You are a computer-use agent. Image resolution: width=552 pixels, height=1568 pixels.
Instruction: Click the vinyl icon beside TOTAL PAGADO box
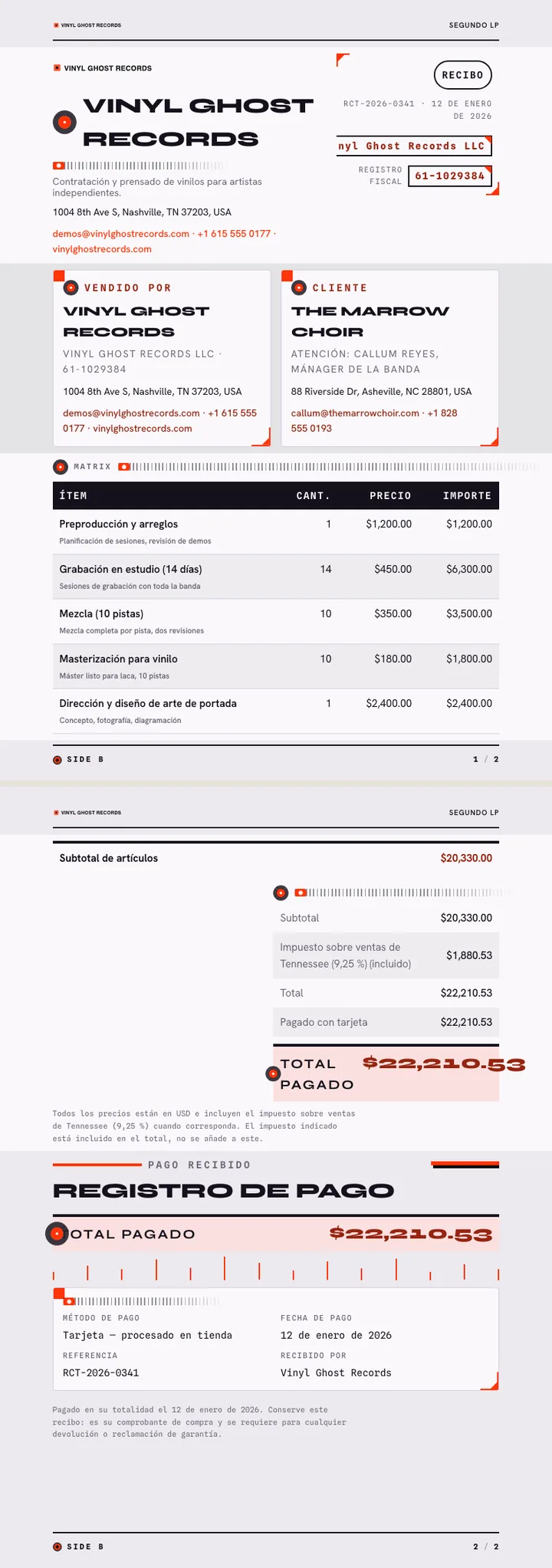(x=273, y=1073)
